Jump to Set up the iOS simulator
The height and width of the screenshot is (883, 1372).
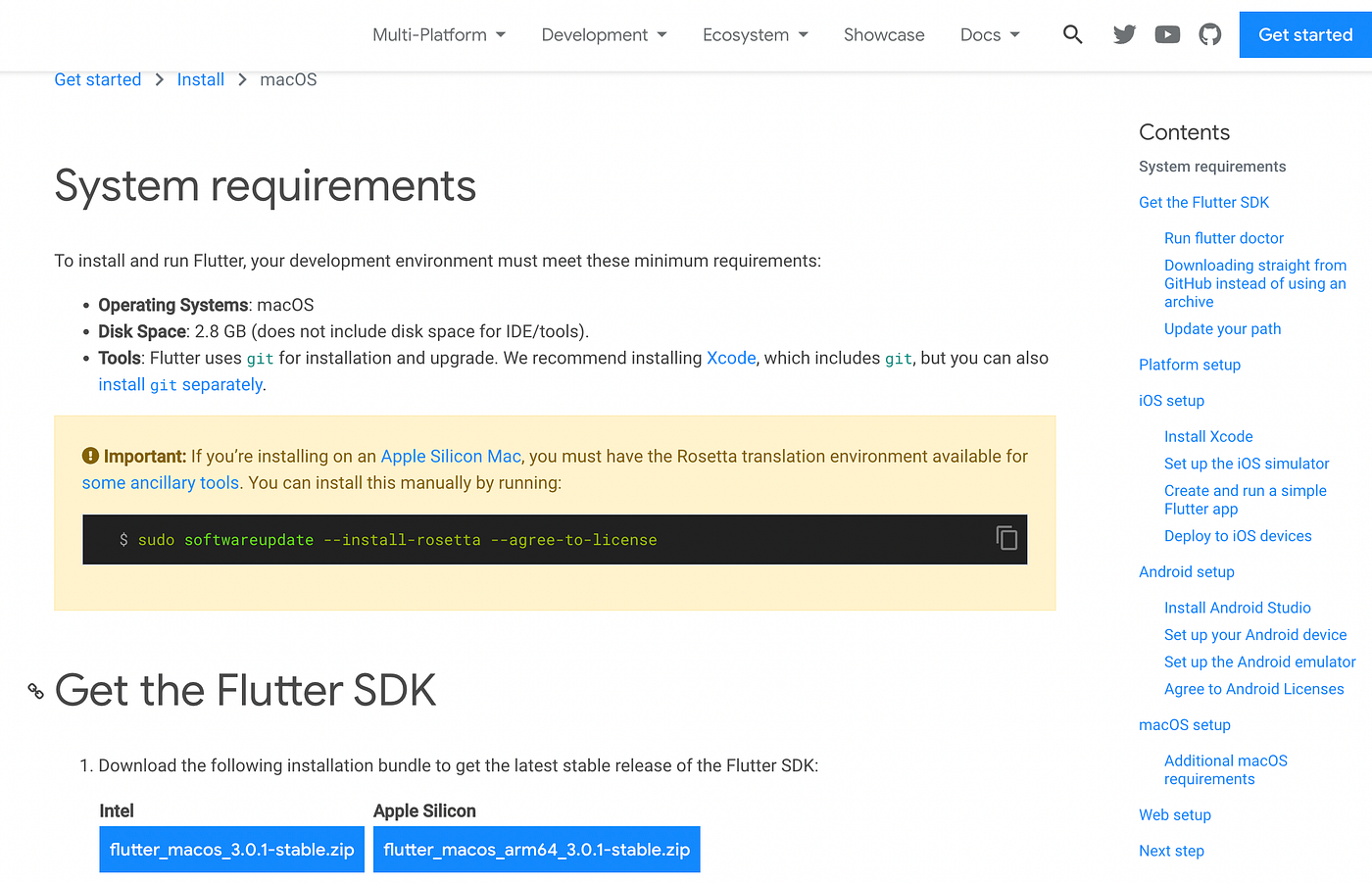1247,464
